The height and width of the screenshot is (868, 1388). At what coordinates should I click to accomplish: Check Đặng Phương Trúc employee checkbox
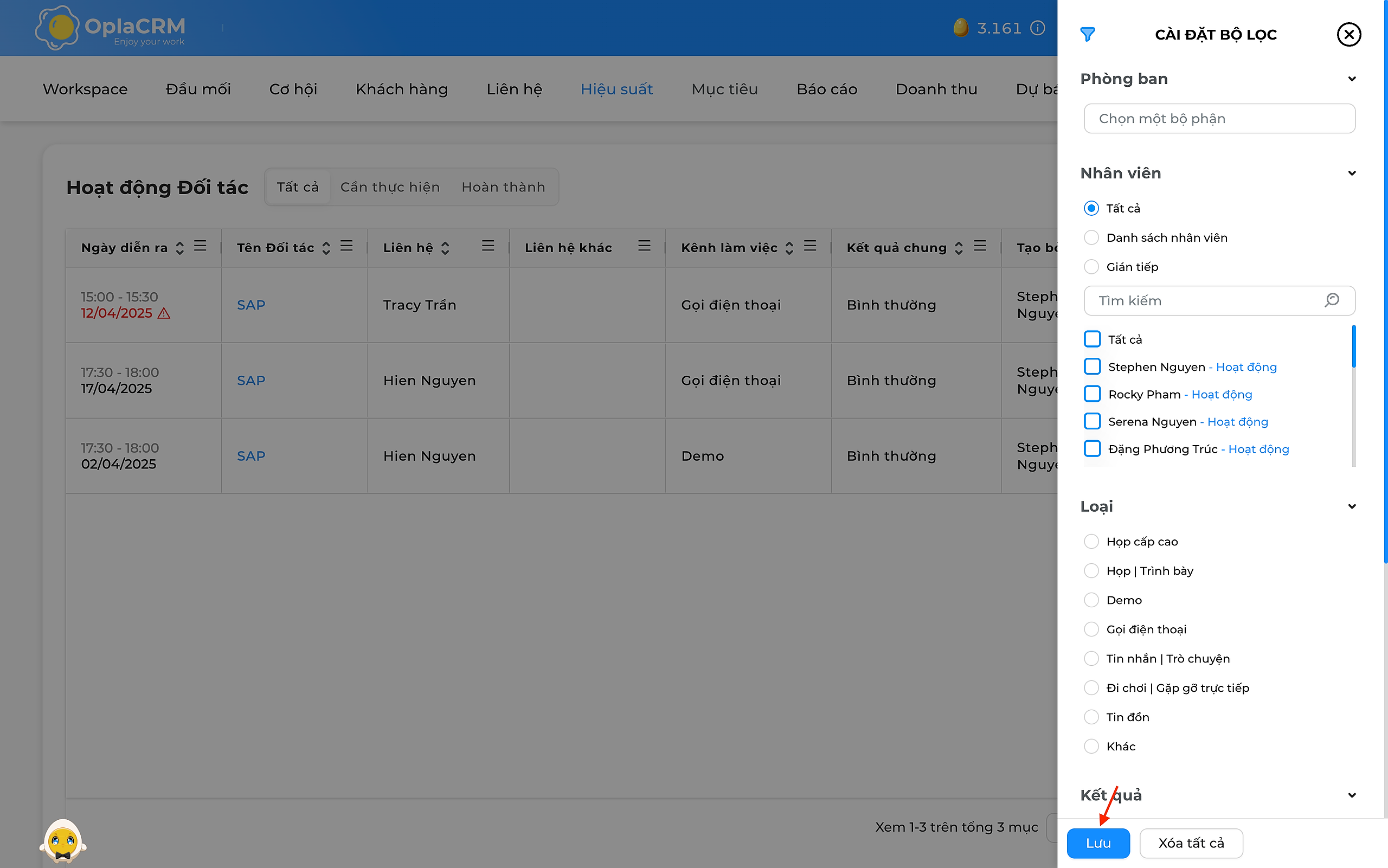pyautogui.click(x=1092, y=449)
